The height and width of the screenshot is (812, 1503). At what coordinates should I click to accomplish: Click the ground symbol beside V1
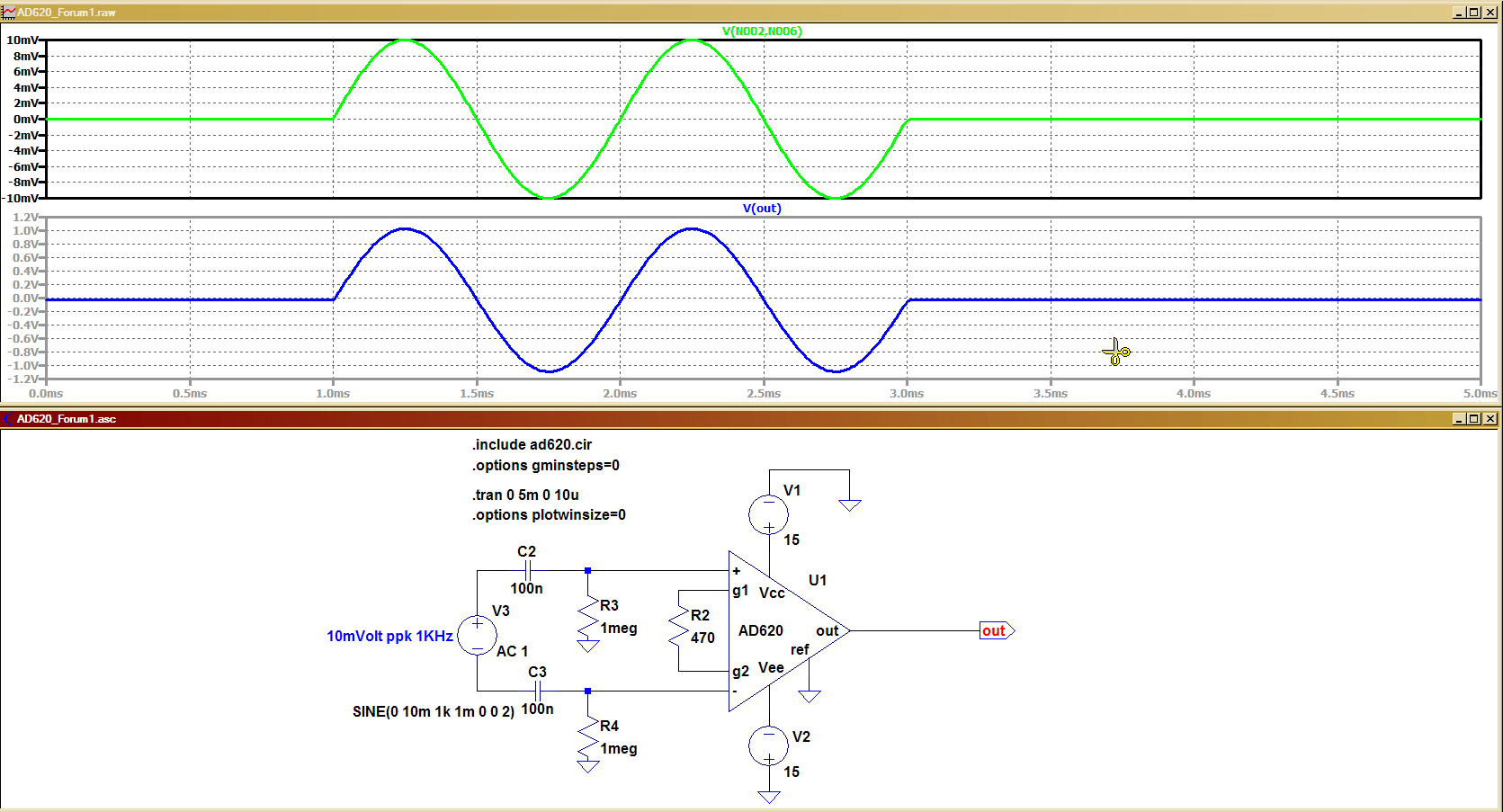click(849, 505)
